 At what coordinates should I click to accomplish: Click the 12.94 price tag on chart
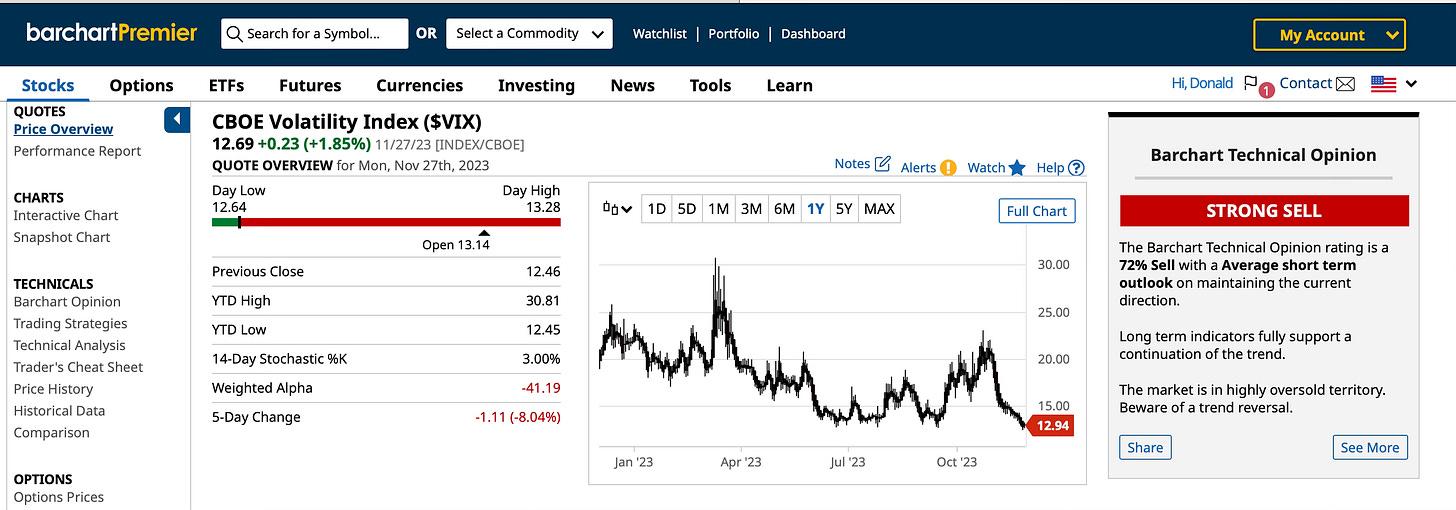point(1049,426)
